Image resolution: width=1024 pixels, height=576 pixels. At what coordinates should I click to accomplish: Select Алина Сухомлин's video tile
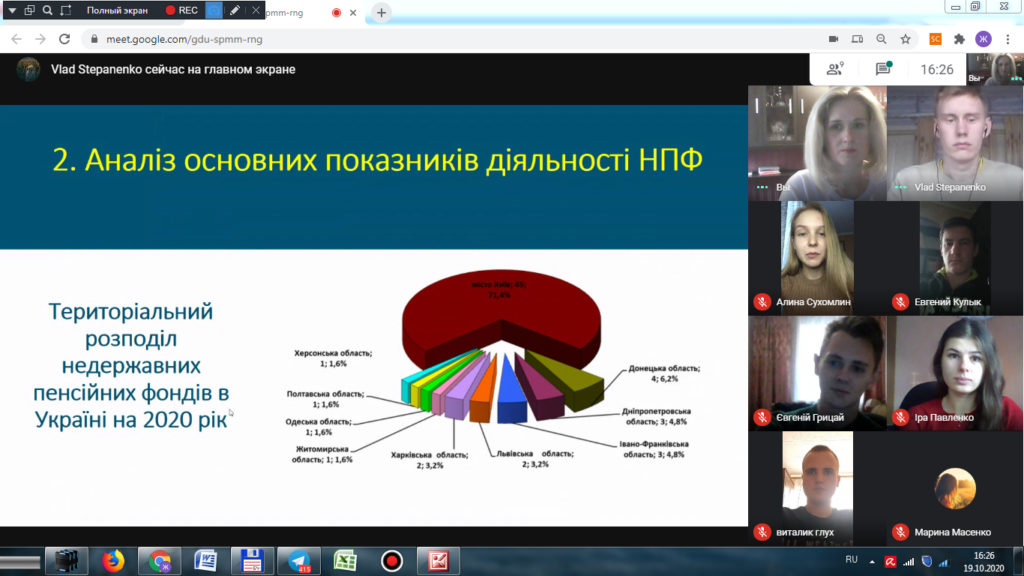[817, 257]
